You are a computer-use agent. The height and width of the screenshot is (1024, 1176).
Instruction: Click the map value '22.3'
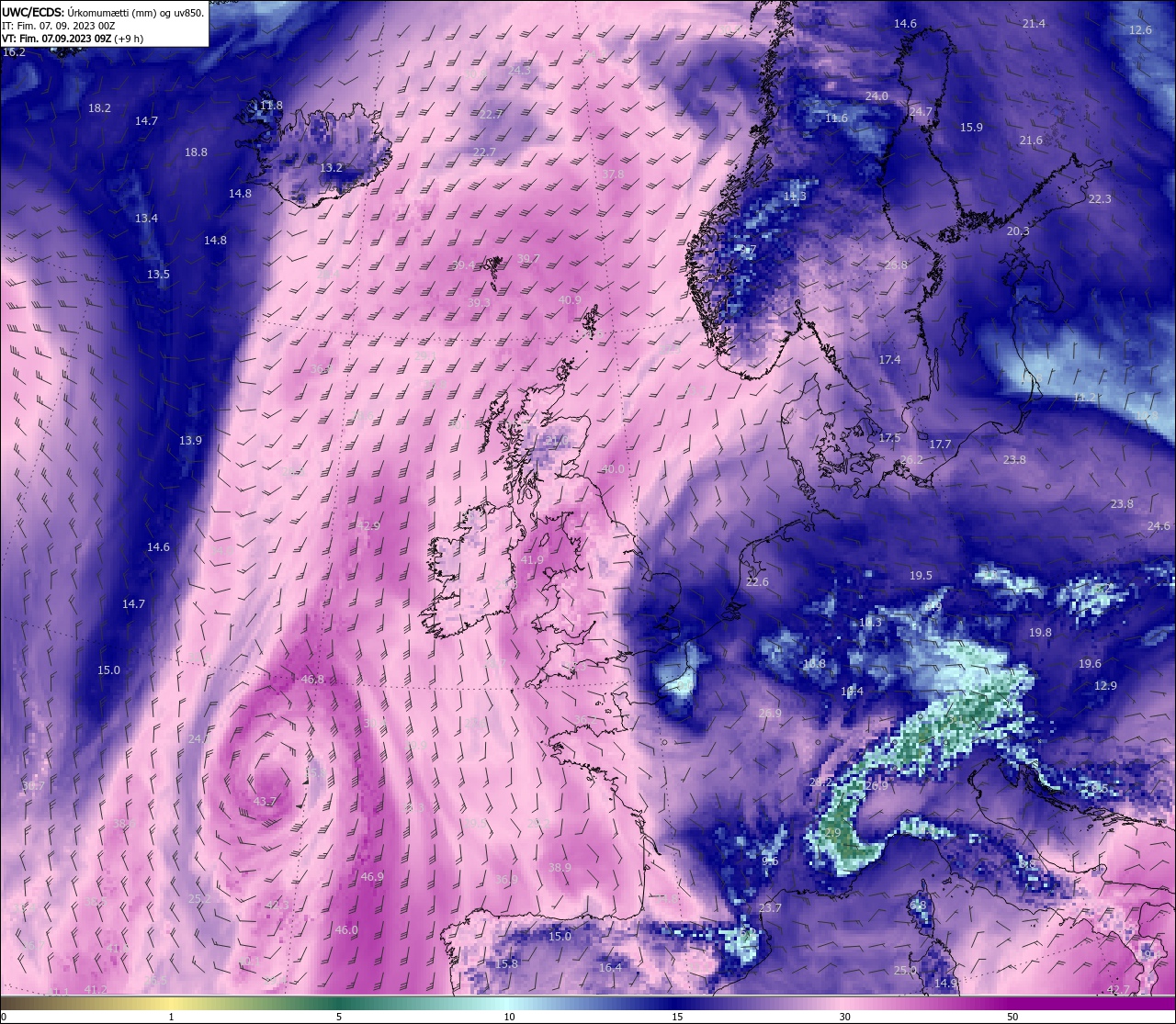(1100, 199)
